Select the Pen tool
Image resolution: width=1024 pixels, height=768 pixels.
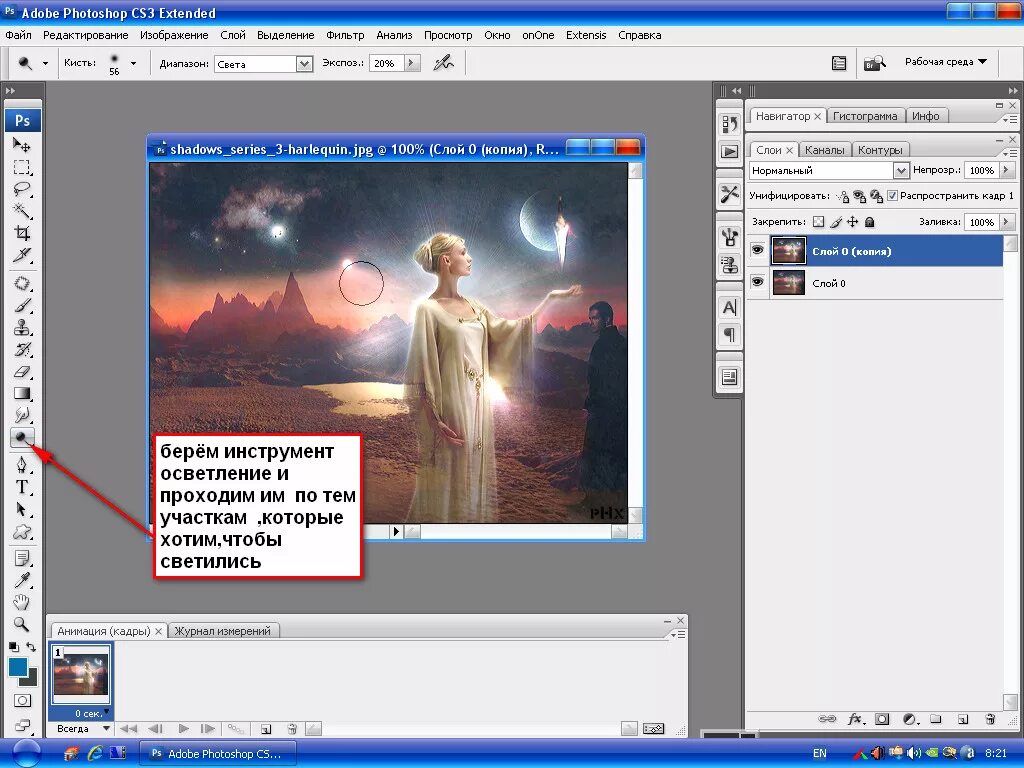22,465
